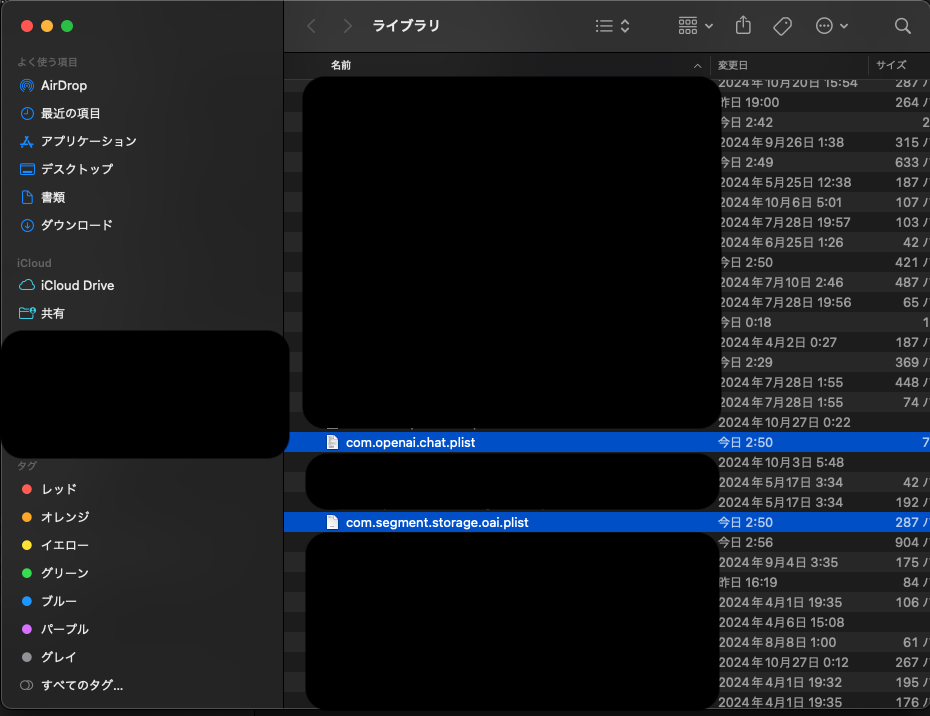Click 2024年9月4日 3:35 date cell
Viewport: 930px width, 716px height.
(778, 562)
